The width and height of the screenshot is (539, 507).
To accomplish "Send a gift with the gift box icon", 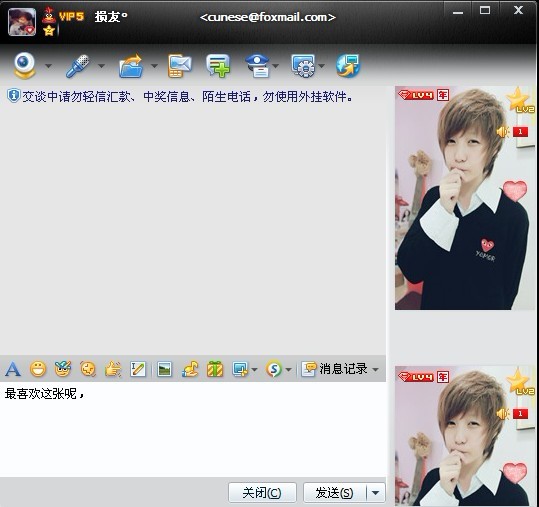I will coord(215,369).
